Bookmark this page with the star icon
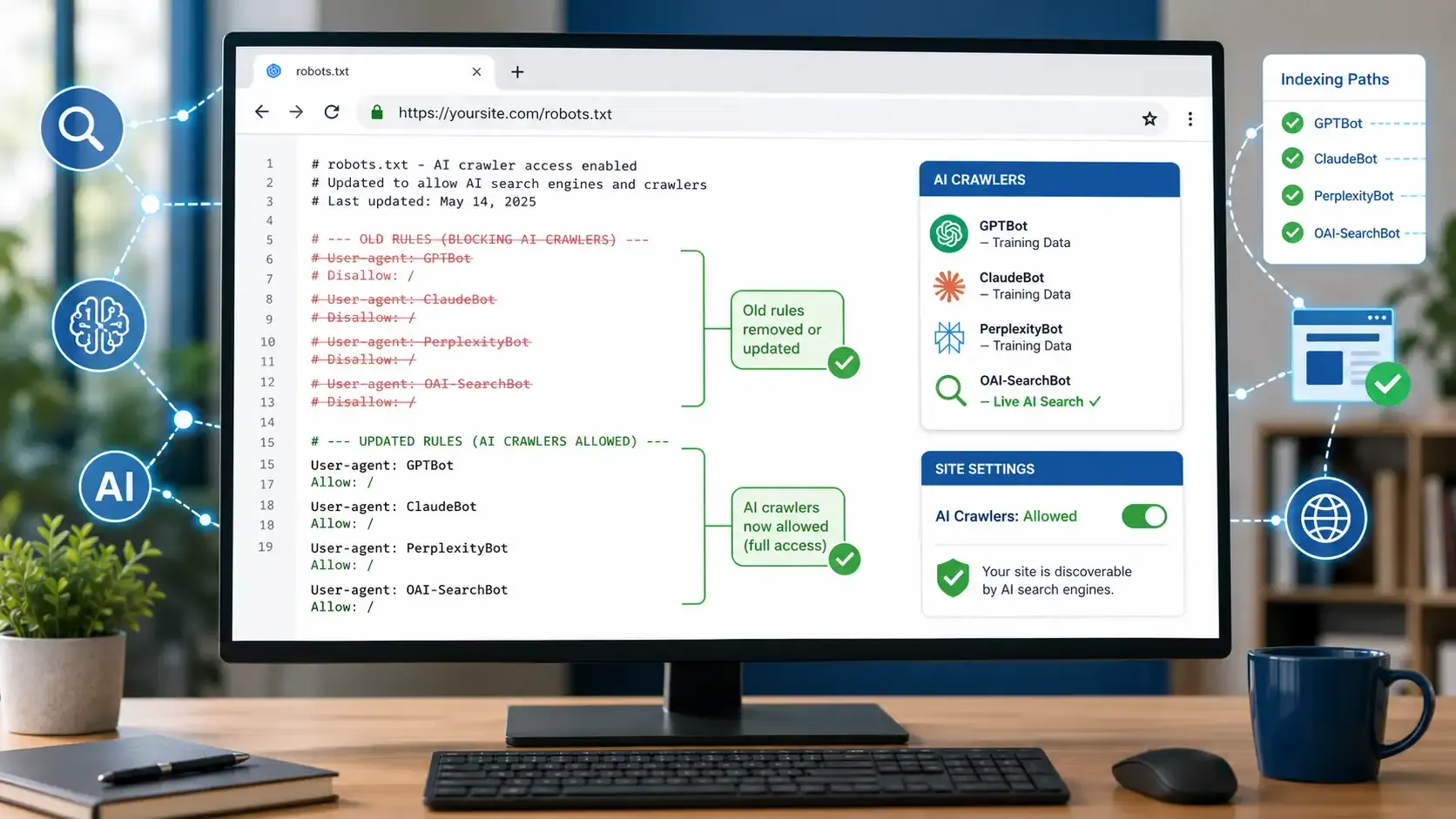This screenshot has height=819, width=1456. (1149, 118)
